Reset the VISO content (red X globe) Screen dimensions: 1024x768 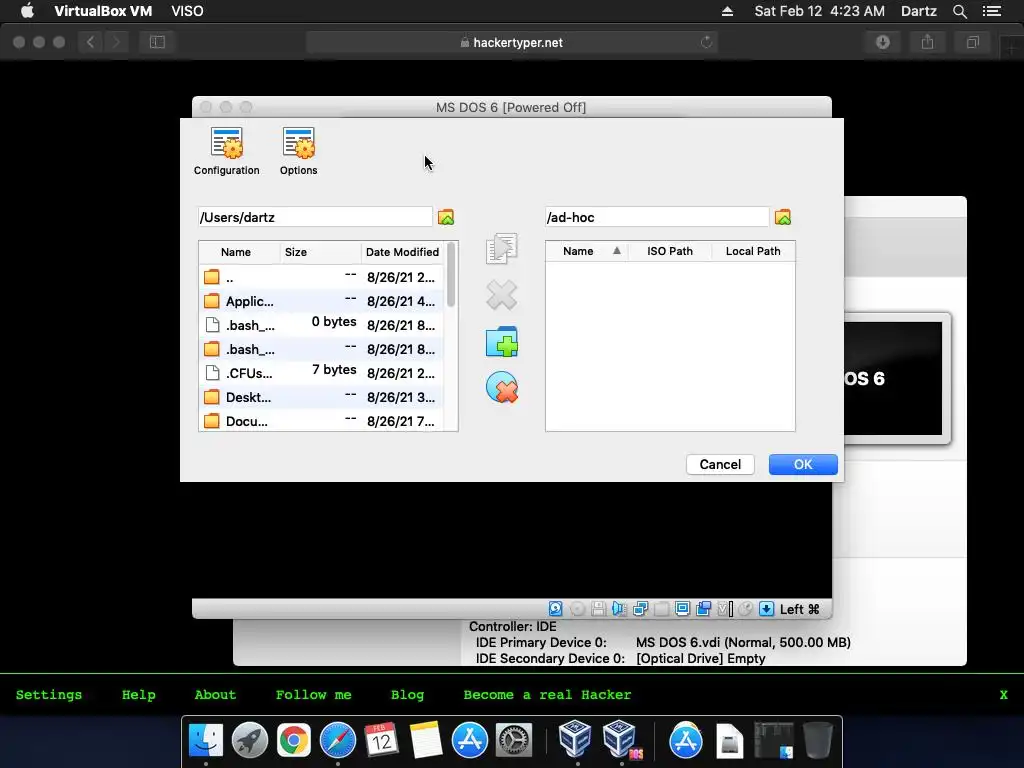(x=502, y=388)
